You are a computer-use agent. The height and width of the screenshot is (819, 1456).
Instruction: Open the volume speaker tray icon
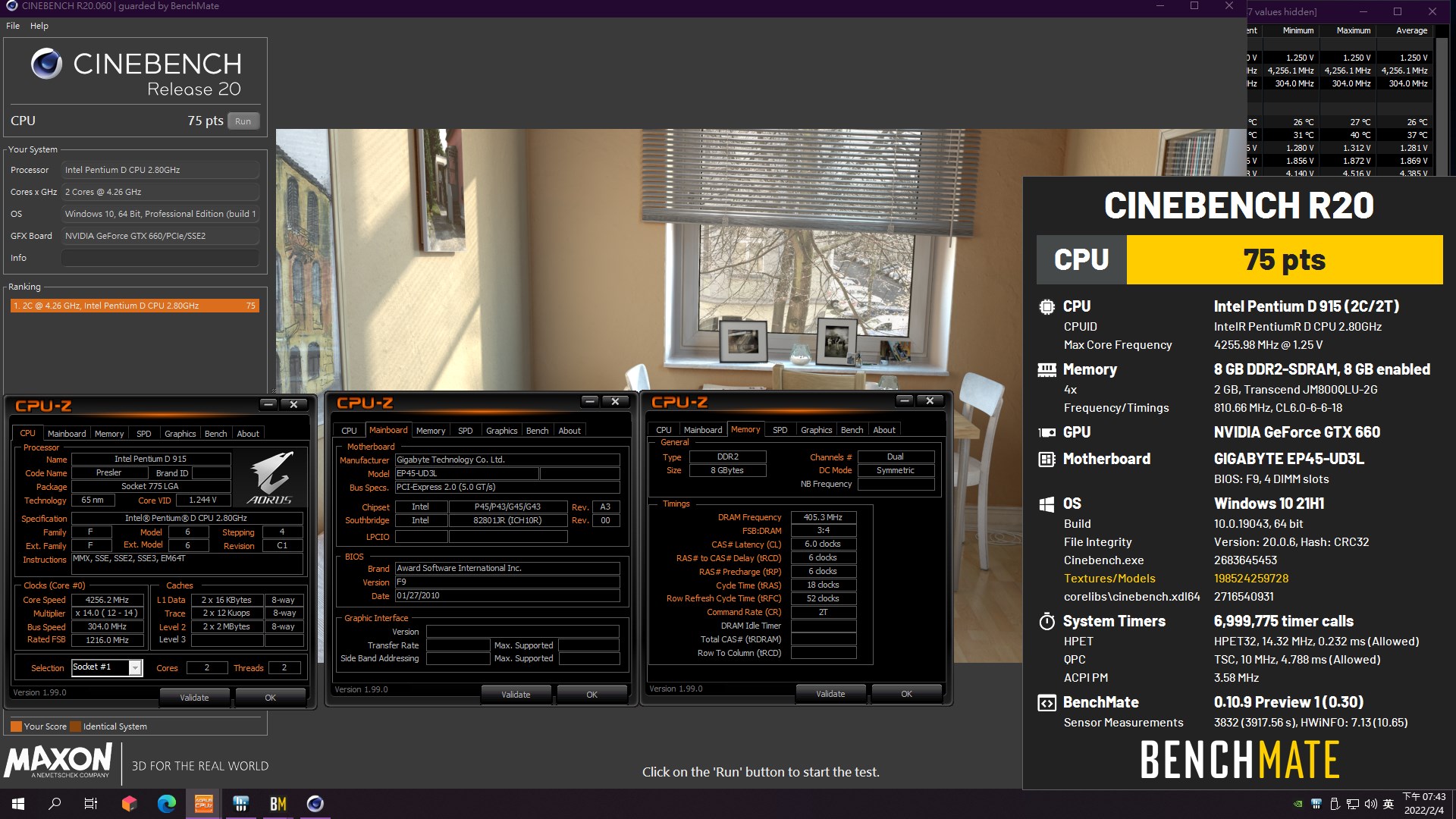coord(1371,804)
